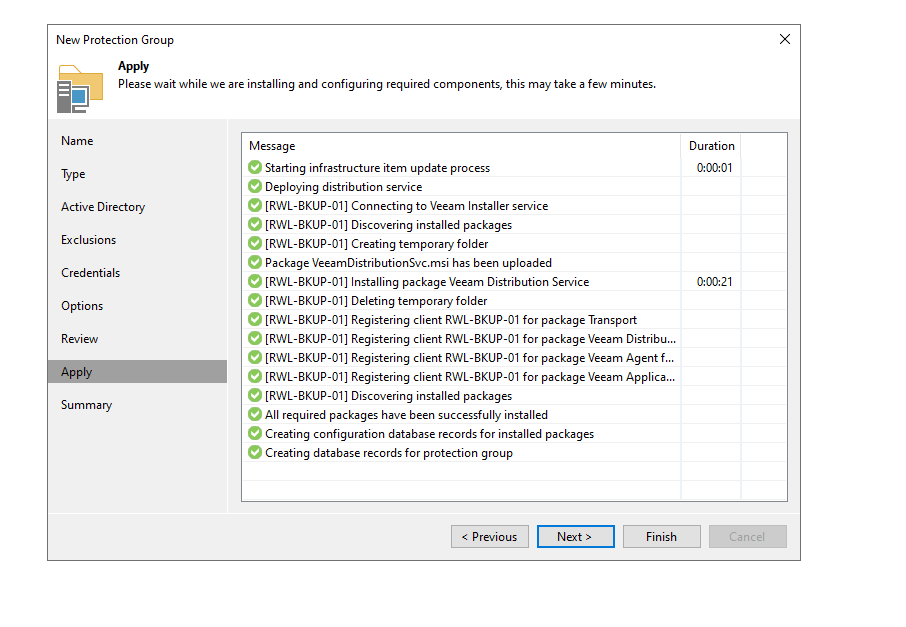Click the Previous button
The height and width of the screenshot is (627, 906).
(x=489, y=537)
